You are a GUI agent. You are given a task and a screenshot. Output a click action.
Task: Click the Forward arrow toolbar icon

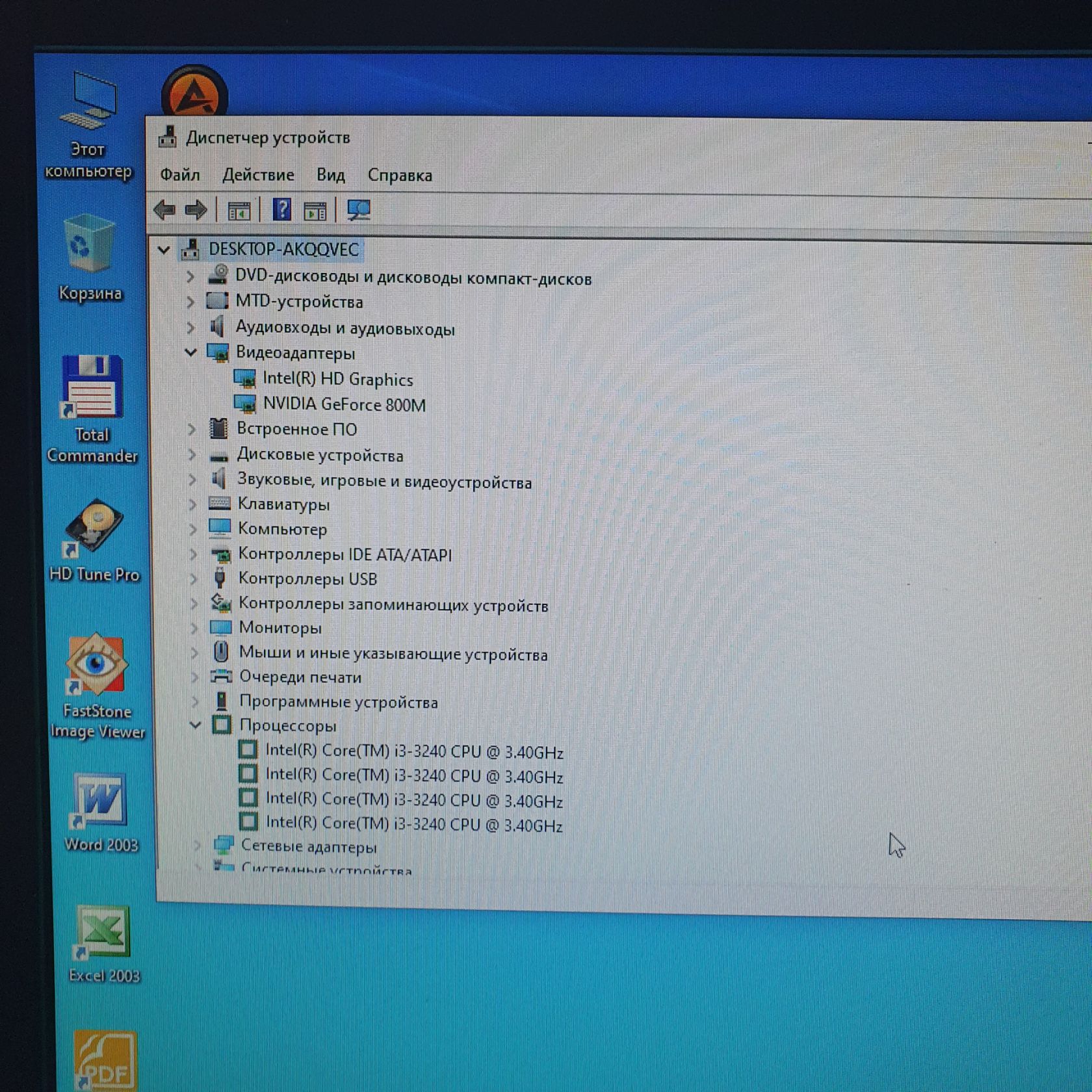coord(196,210)
